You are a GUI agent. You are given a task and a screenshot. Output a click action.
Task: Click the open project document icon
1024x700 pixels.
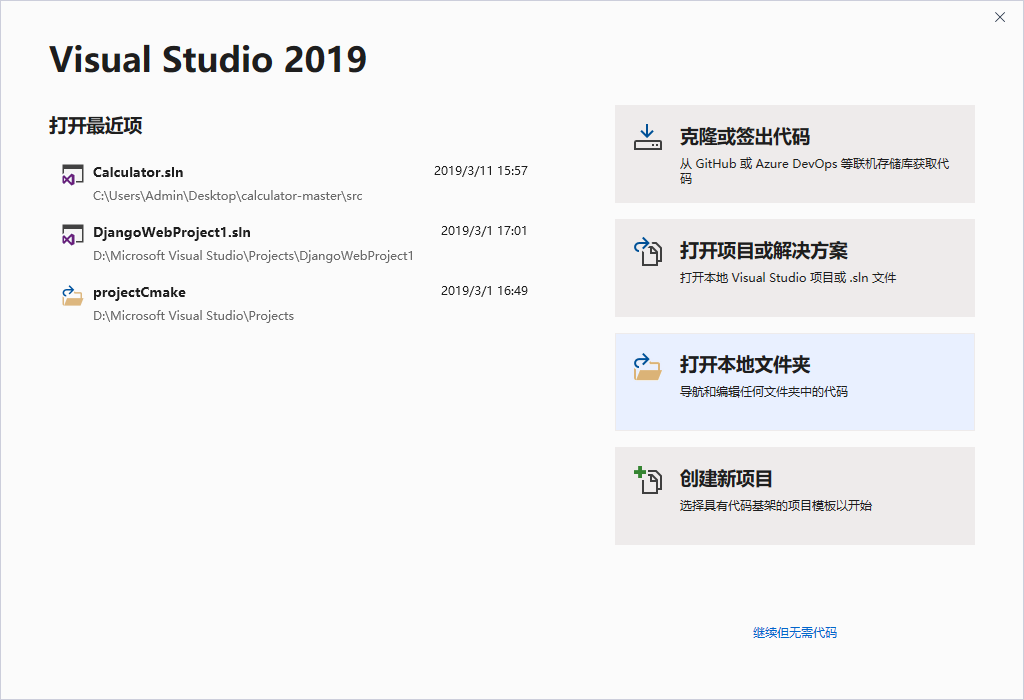tap(648, 252)
